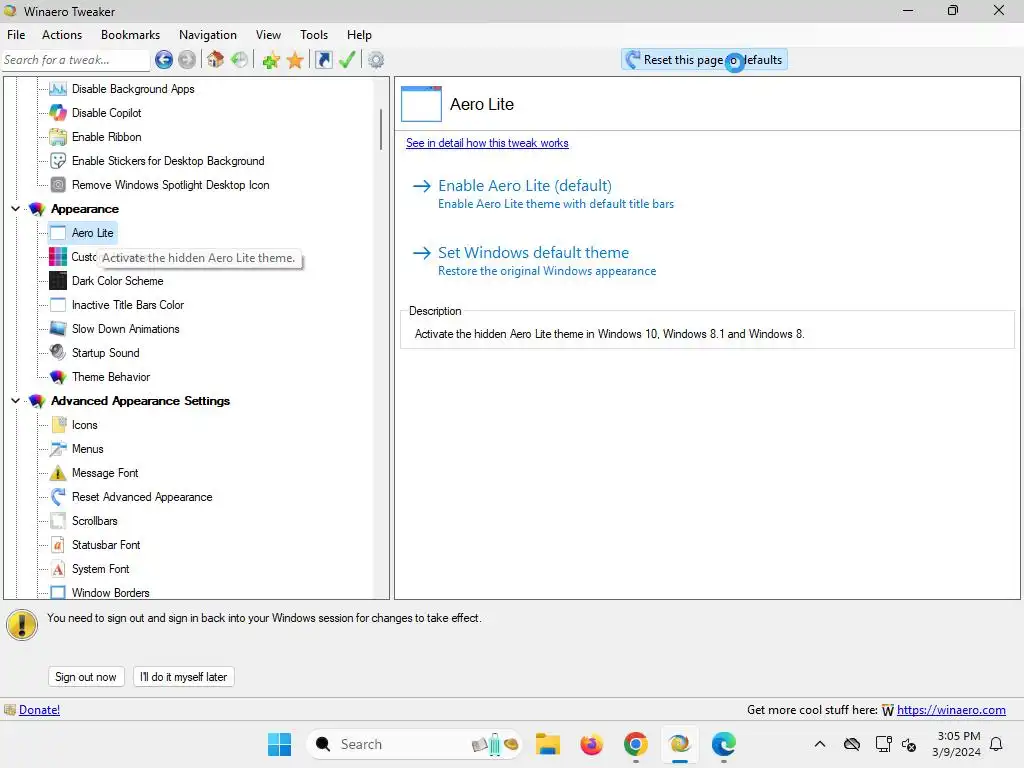Screen dimensions: 1024x768
Task: Click the taskbar Search box
Action: pos(415,744)
